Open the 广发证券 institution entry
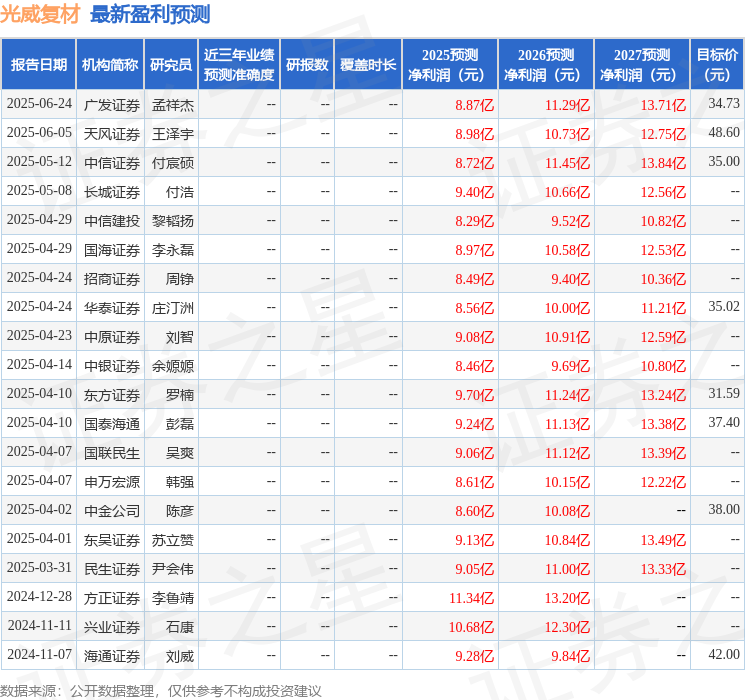This screenshot has height=700, width=745. [112, 104]
